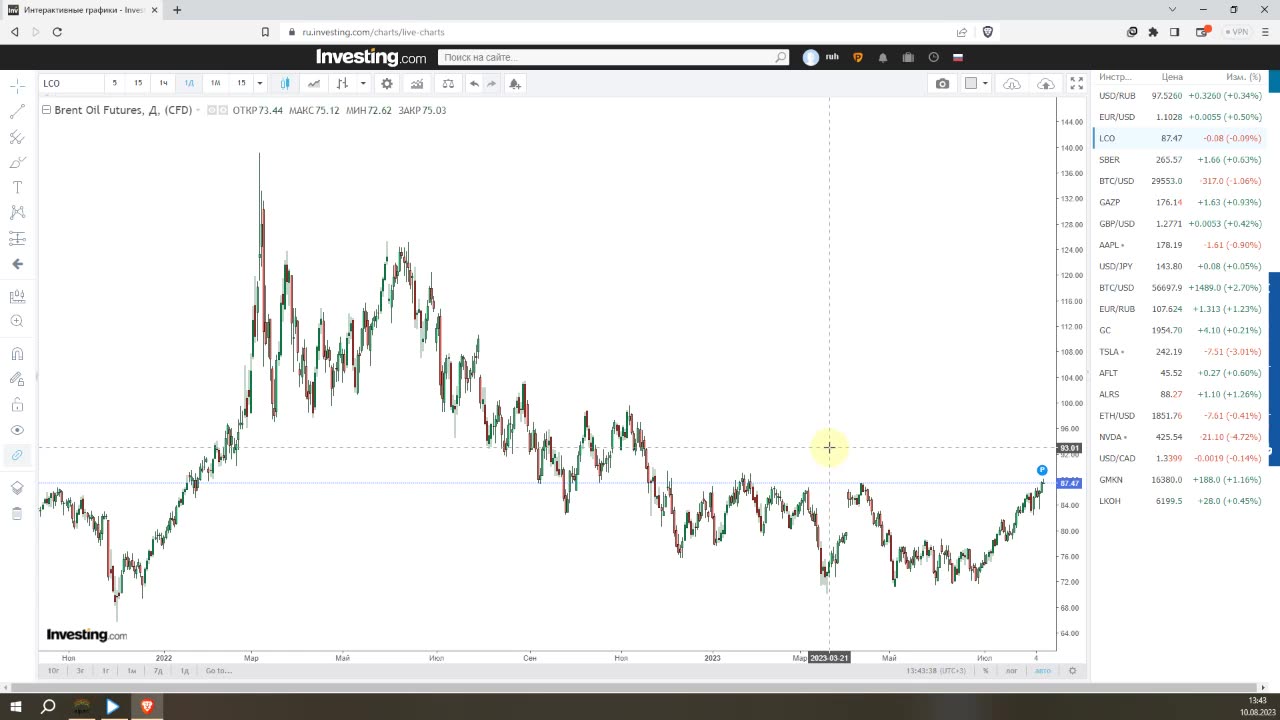Image resolution: width=1280 pixels, height=720 pixels.
Task: Open the indicators menu
Action: tap(417, 83)
